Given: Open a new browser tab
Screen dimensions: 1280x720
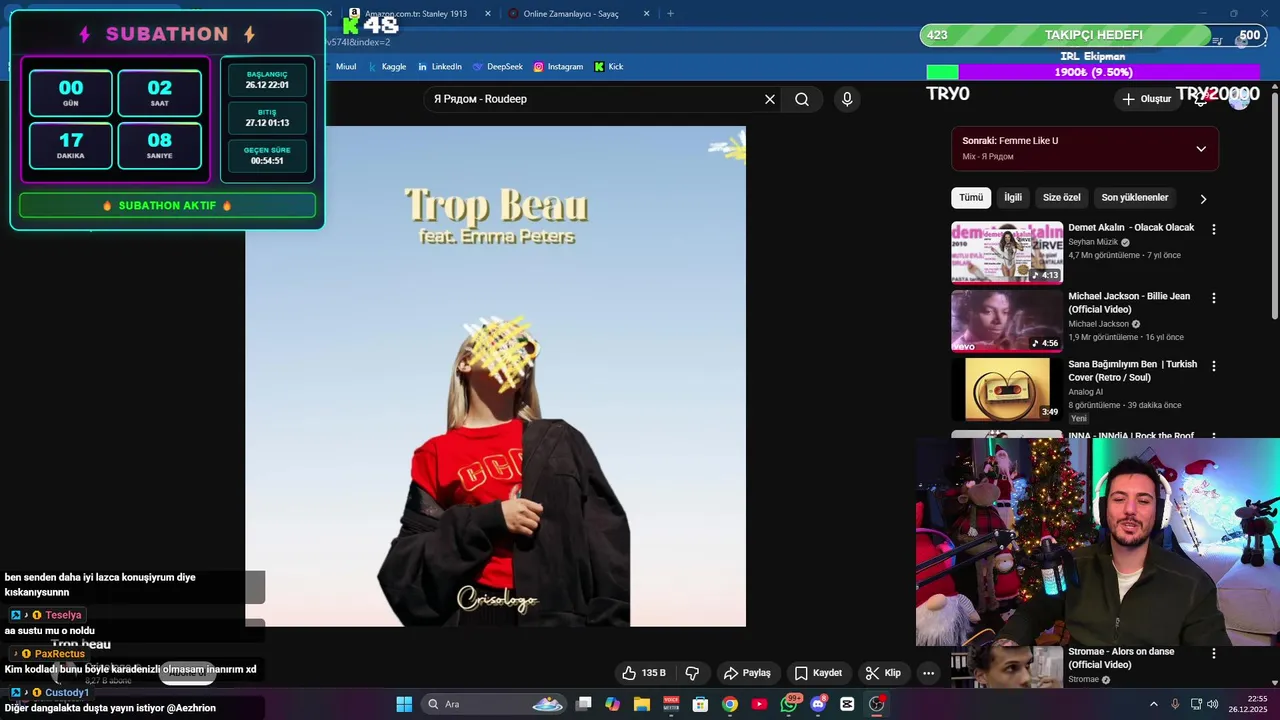Looking at the screenshot, I should (x=670, y=14).
